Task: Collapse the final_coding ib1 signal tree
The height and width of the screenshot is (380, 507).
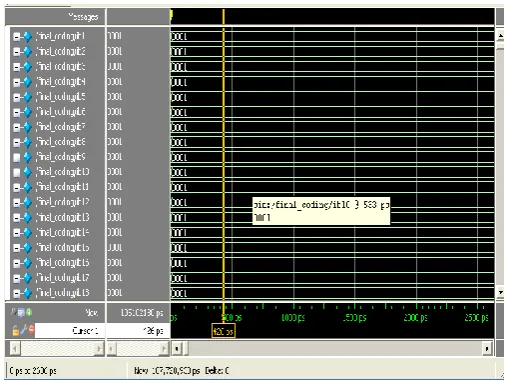Action: tap(17, 37)
